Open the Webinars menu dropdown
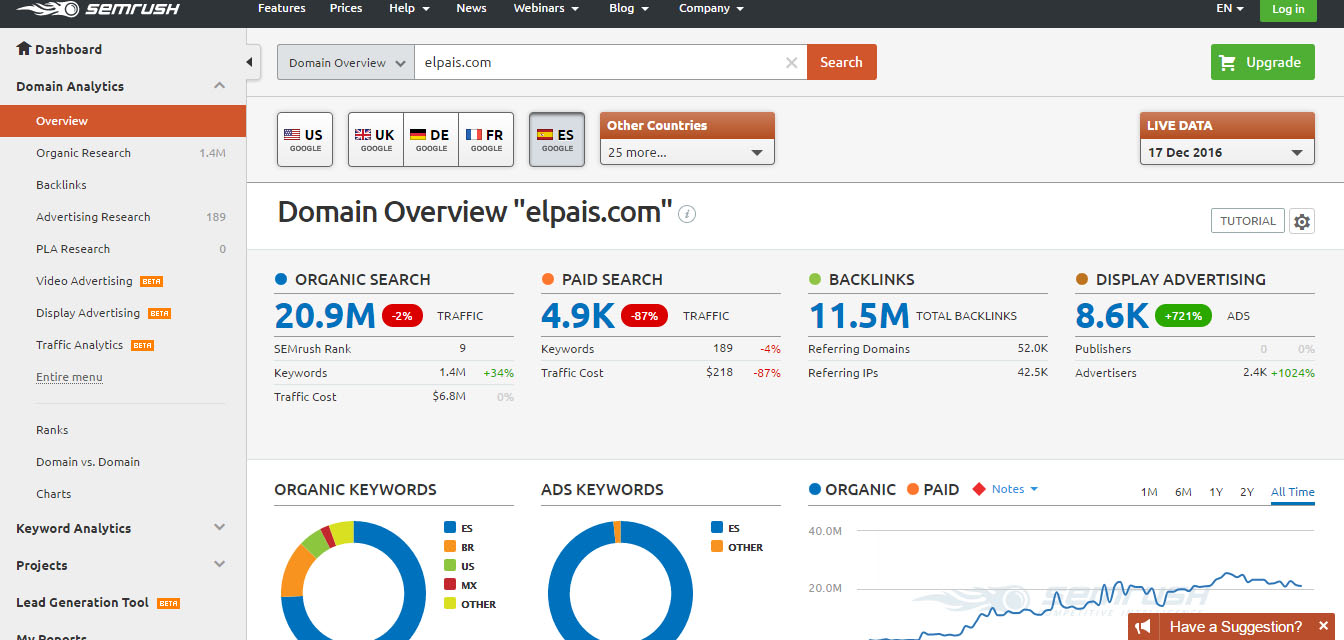 tap(546, 8)
